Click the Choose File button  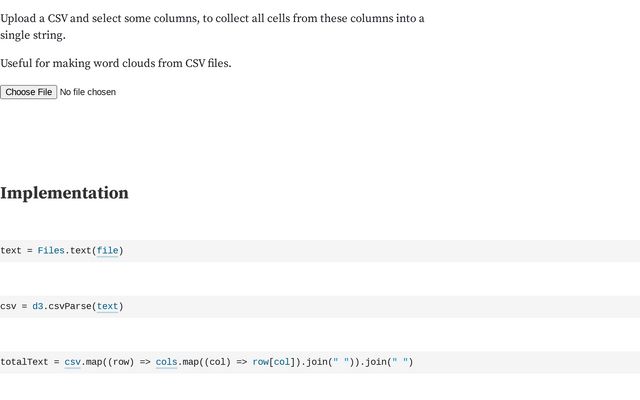(x=29, y=92)
